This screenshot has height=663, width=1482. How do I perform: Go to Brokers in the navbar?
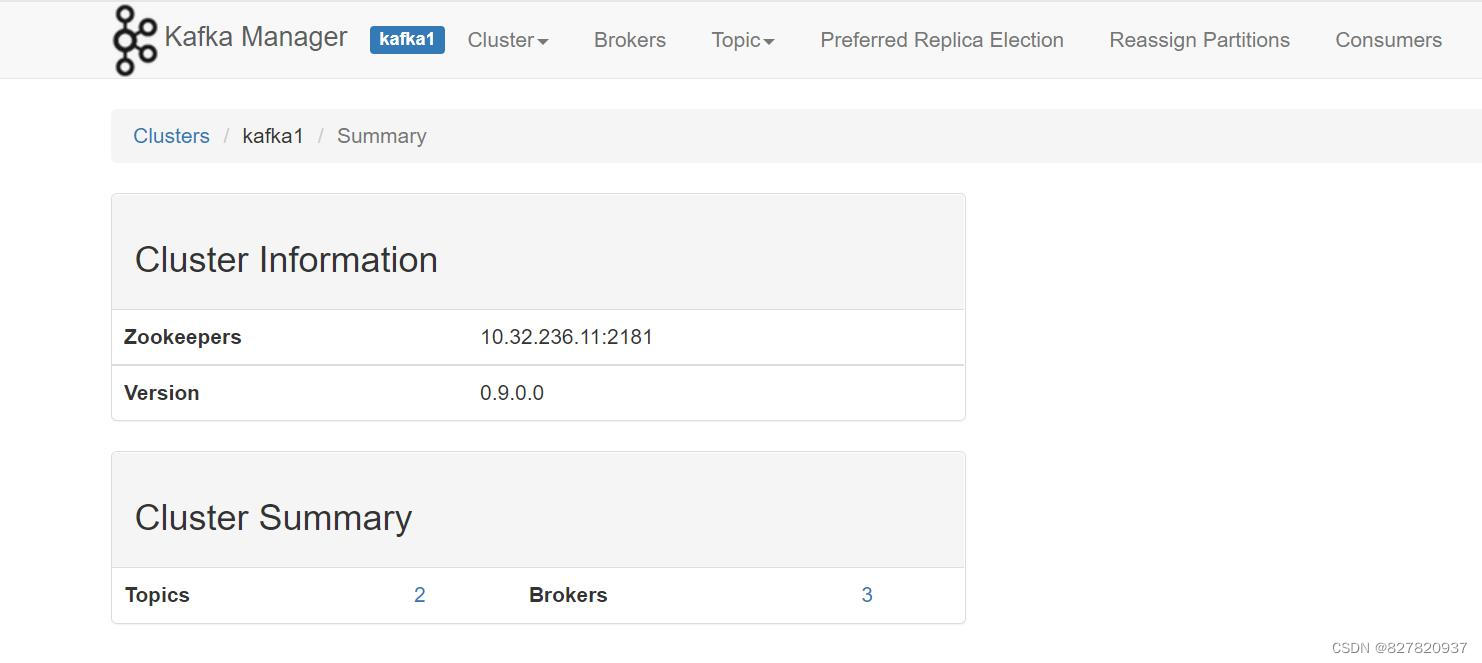click(x=630, y=40)
